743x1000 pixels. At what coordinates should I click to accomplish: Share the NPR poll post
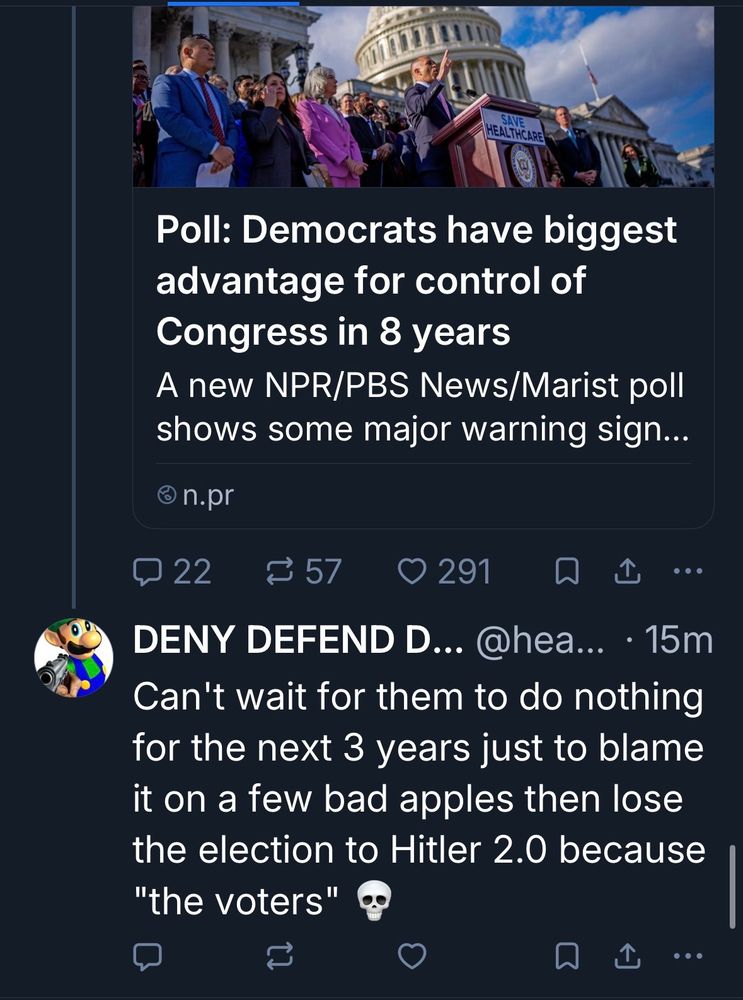(625, 571)
